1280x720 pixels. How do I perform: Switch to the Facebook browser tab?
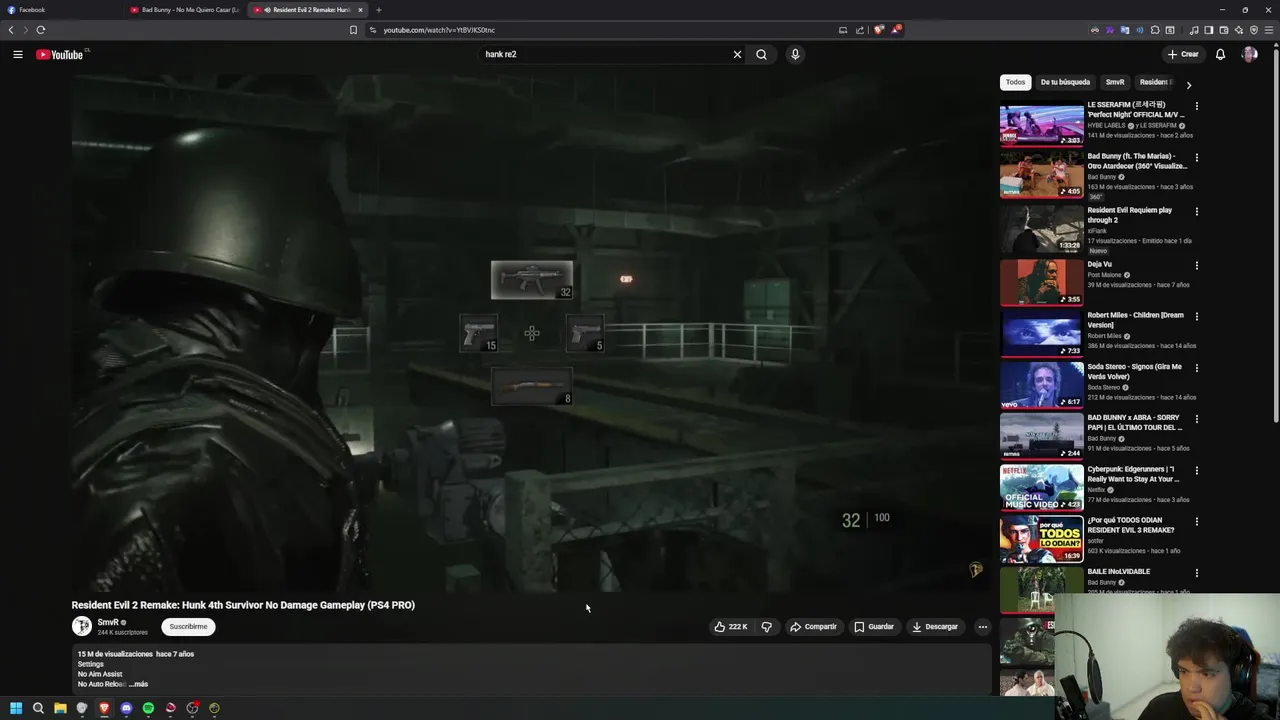click(60, 10)
